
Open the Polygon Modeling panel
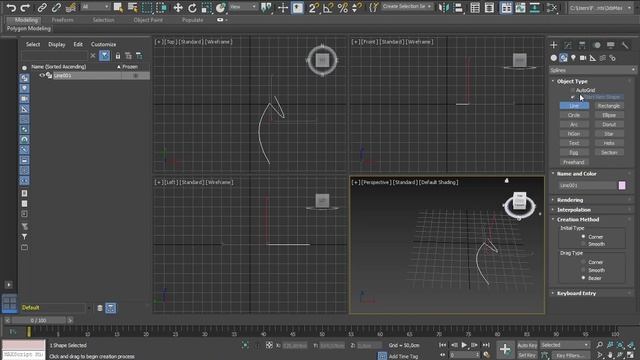[29, 29]
